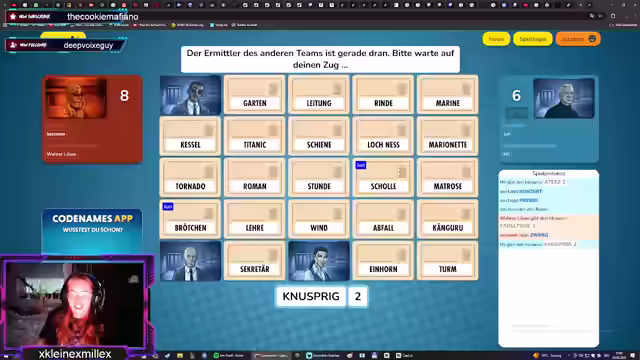Image resolution: width=640 pixels, height=360 pixels.
Task: Open the orange player menu button
Action: (x=578, y=39)
